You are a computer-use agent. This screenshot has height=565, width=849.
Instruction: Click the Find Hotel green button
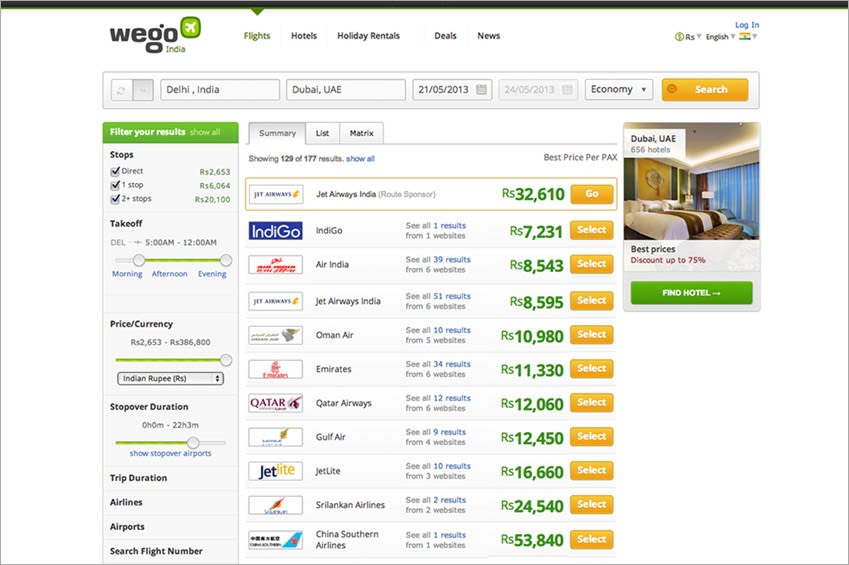pos(691,293)
